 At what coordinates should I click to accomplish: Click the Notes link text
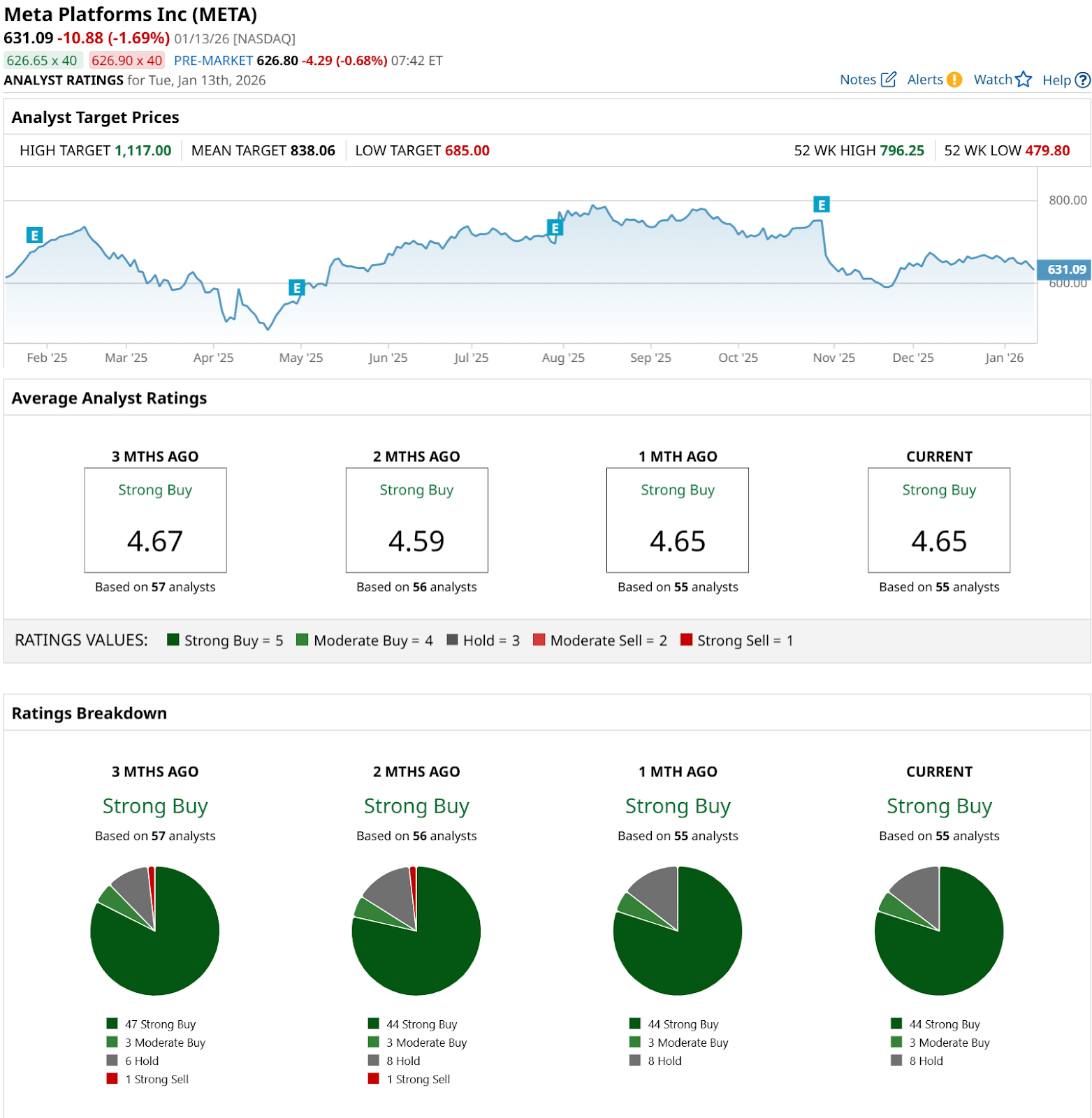pos(857,80)
